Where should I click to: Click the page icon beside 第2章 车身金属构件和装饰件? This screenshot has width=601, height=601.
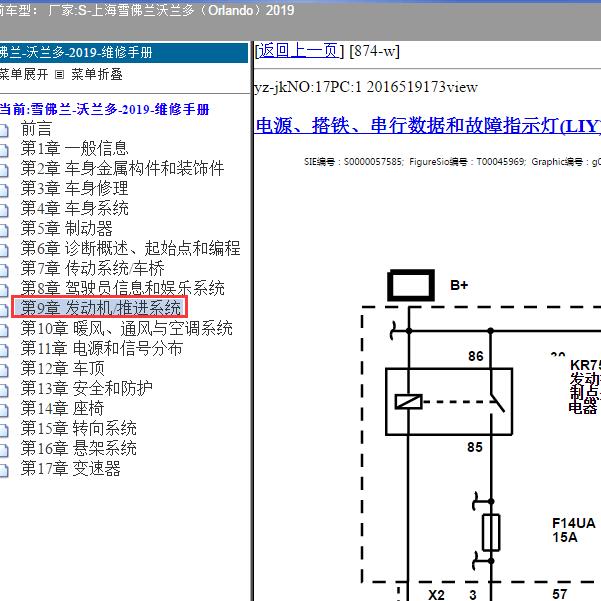(x=4, y=170)
